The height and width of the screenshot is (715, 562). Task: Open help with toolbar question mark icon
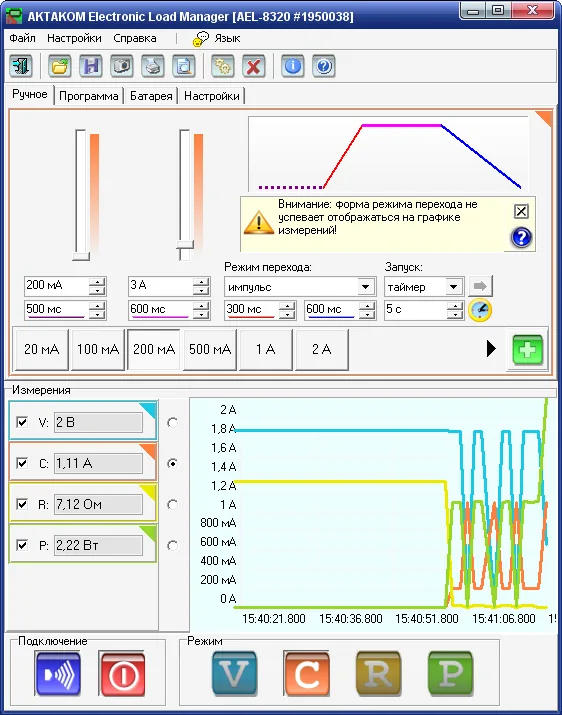(x=323, y=66)
